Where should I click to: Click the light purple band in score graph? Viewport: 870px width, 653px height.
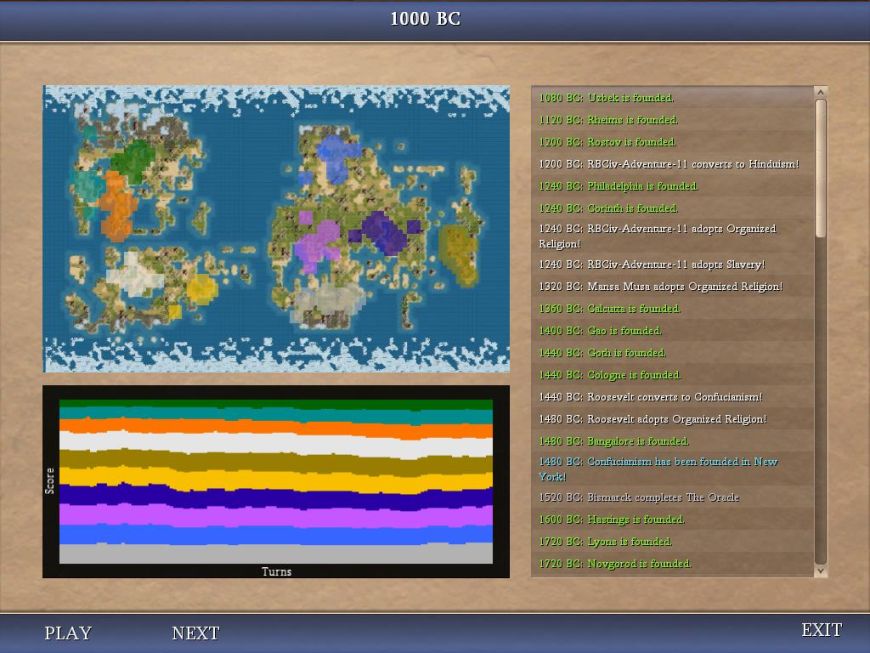[276, 516]
